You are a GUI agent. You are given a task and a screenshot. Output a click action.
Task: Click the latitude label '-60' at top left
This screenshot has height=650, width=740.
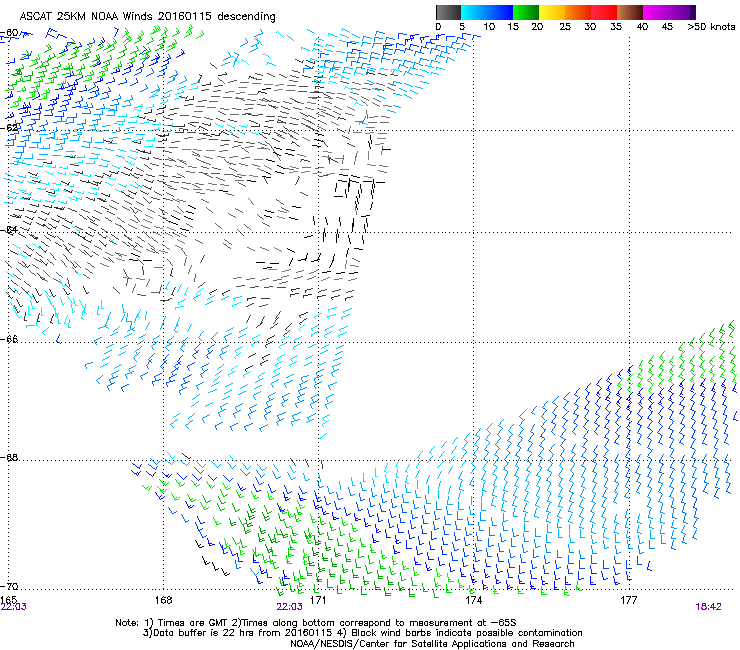(10, 33)
